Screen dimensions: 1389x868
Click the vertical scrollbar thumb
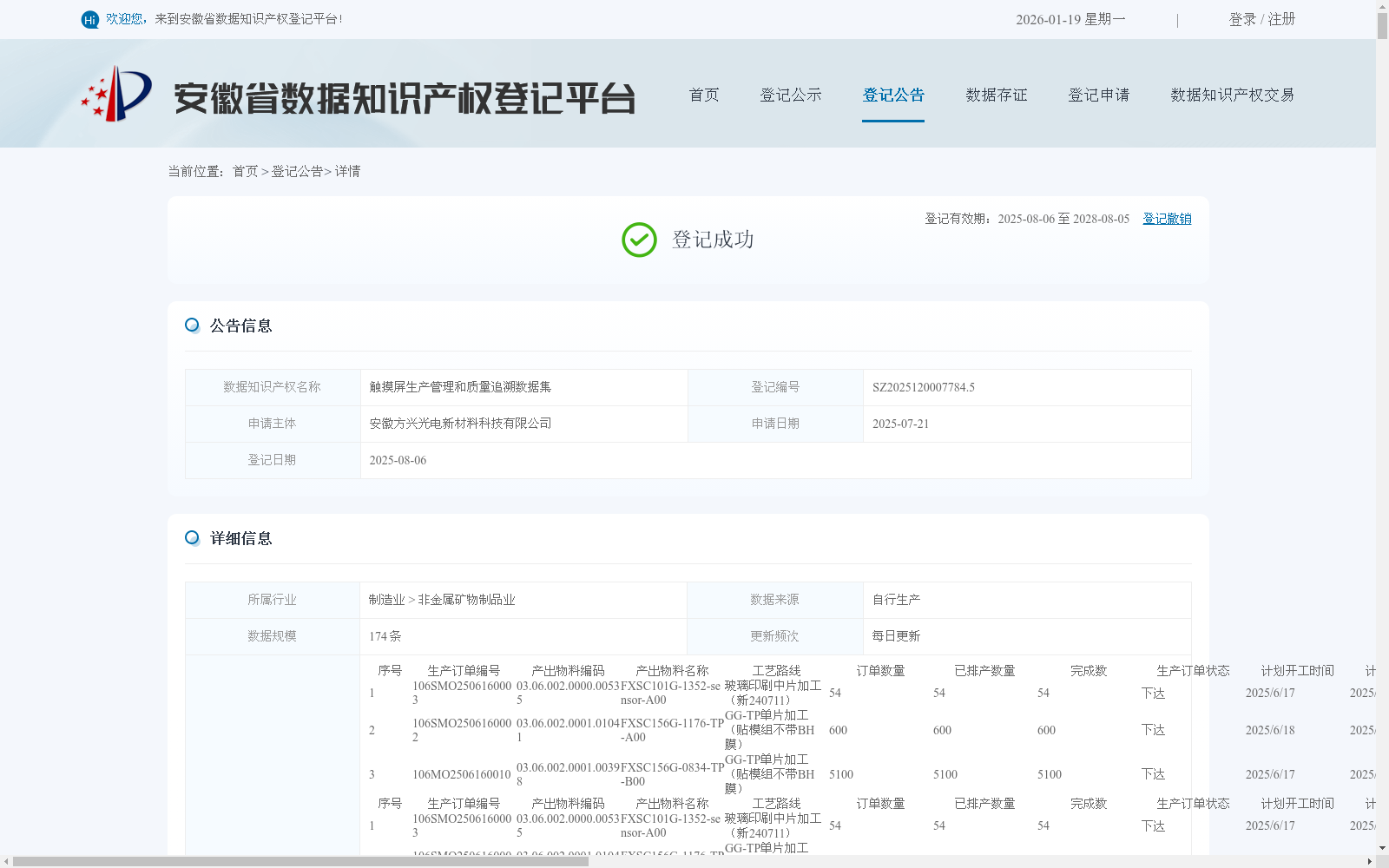click(x=1382, y=25)
